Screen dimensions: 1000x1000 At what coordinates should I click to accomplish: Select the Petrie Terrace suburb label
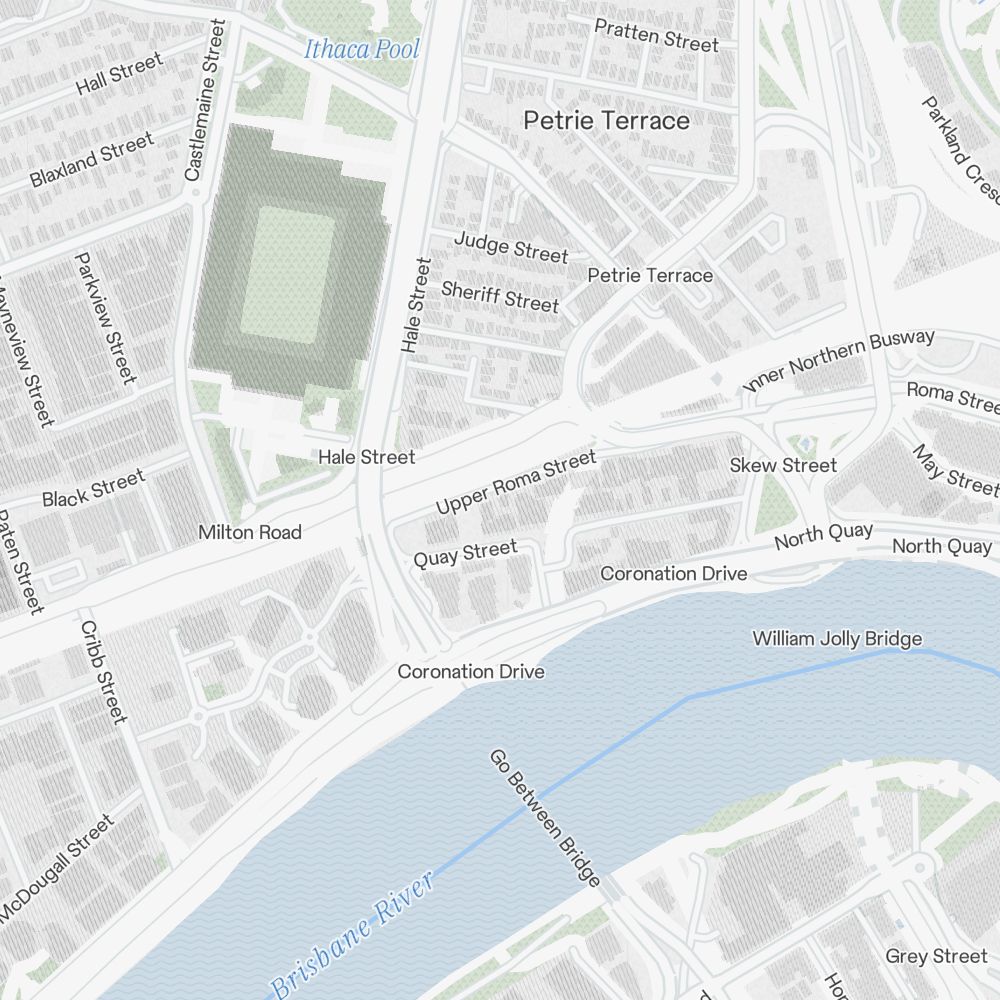tap(607, 121)
